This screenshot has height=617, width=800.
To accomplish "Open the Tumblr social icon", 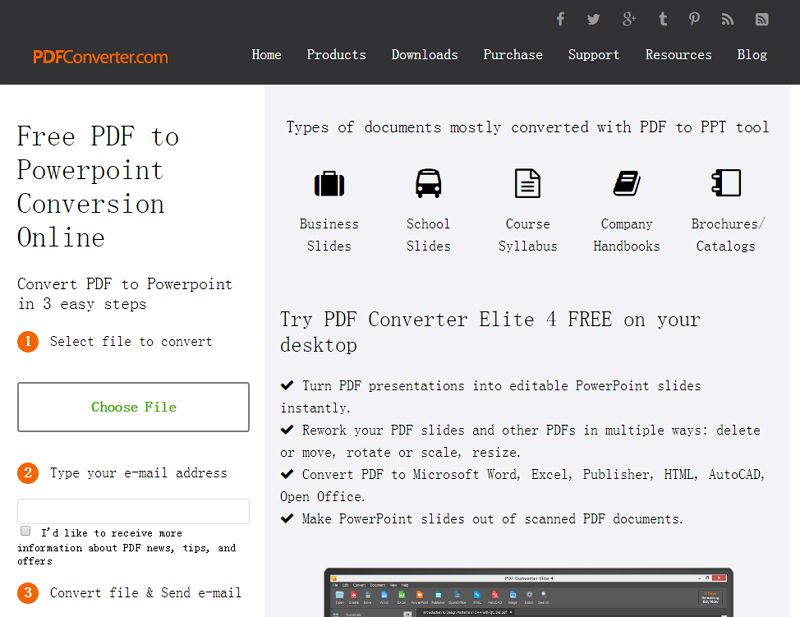I will (x=661, y=19).
